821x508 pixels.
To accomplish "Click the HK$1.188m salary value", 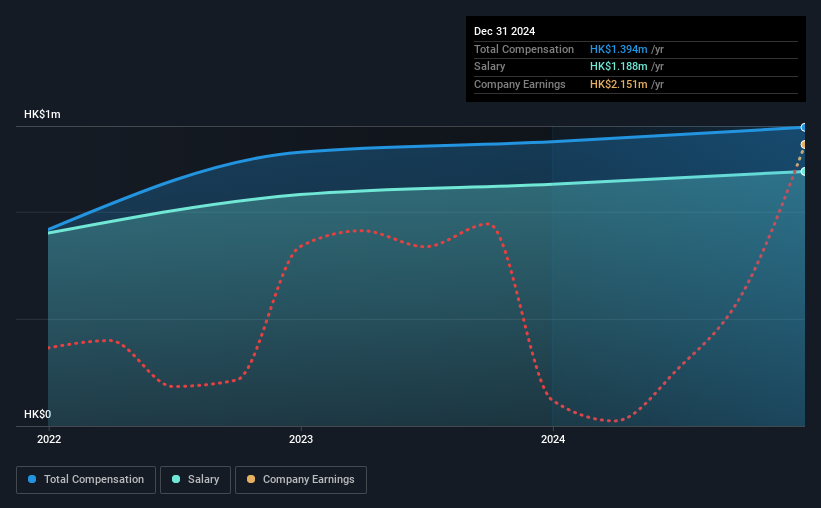I will (x=618, y=67).
